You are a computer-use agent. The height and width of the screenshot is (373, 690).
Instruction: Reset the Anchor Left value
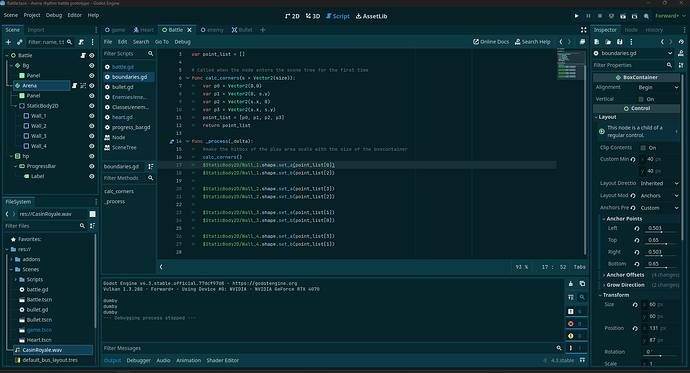[x=637, y=228]
